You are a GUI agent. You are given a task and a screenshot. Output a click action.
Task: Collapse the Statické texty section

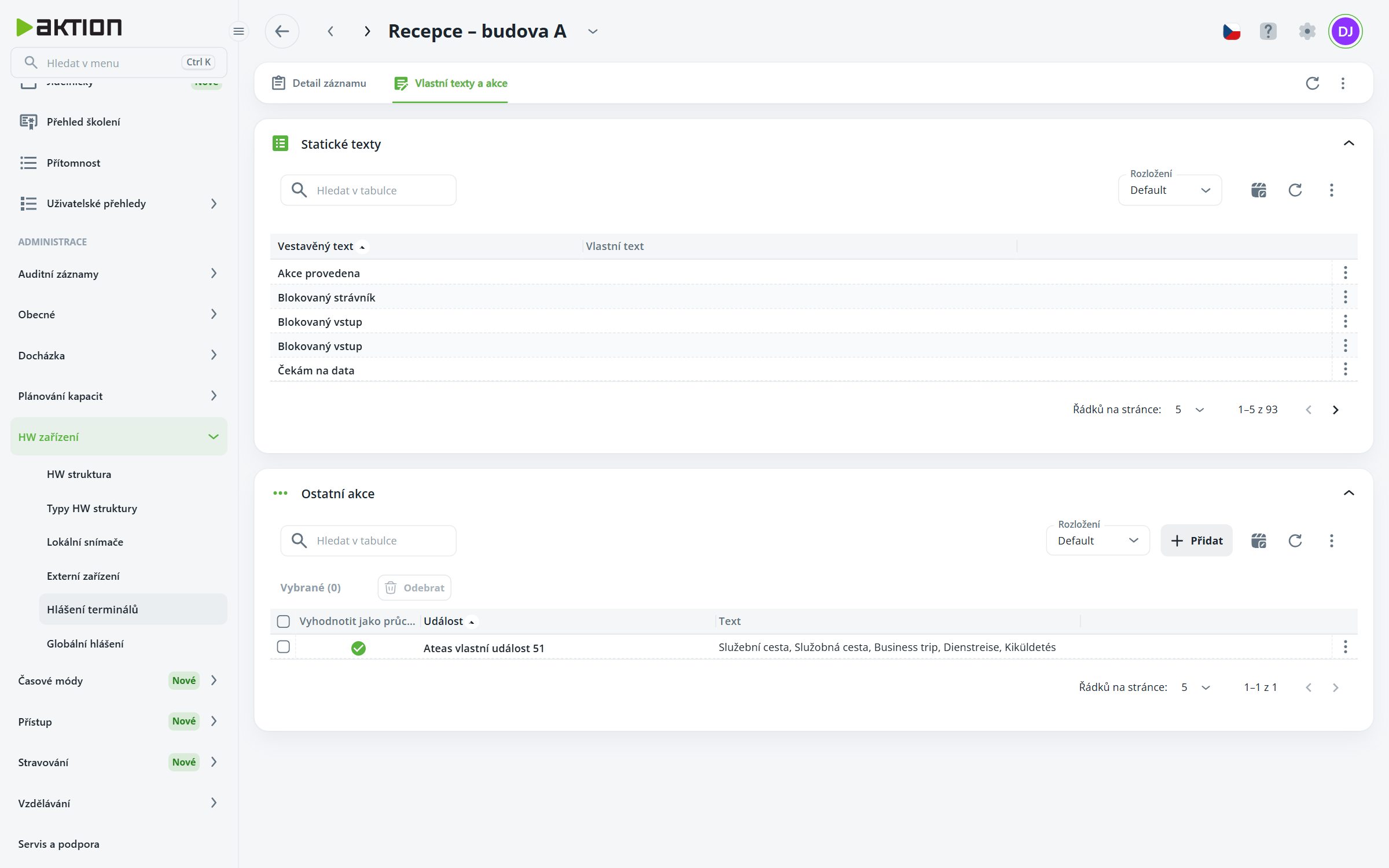pyautogui.click(x=1348, y=144)
